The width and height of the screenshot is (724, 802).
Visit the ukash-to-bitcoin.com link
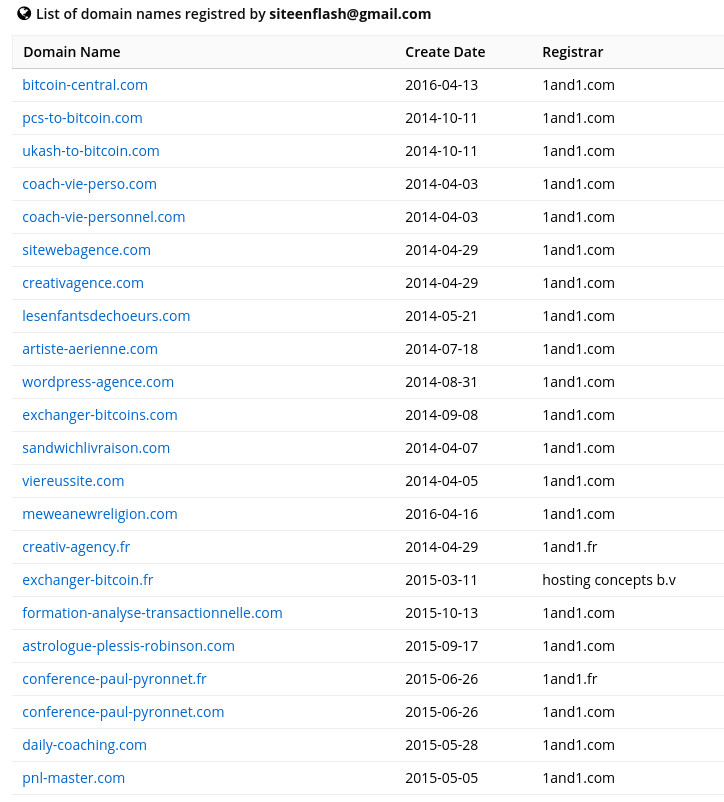(91, 151)
